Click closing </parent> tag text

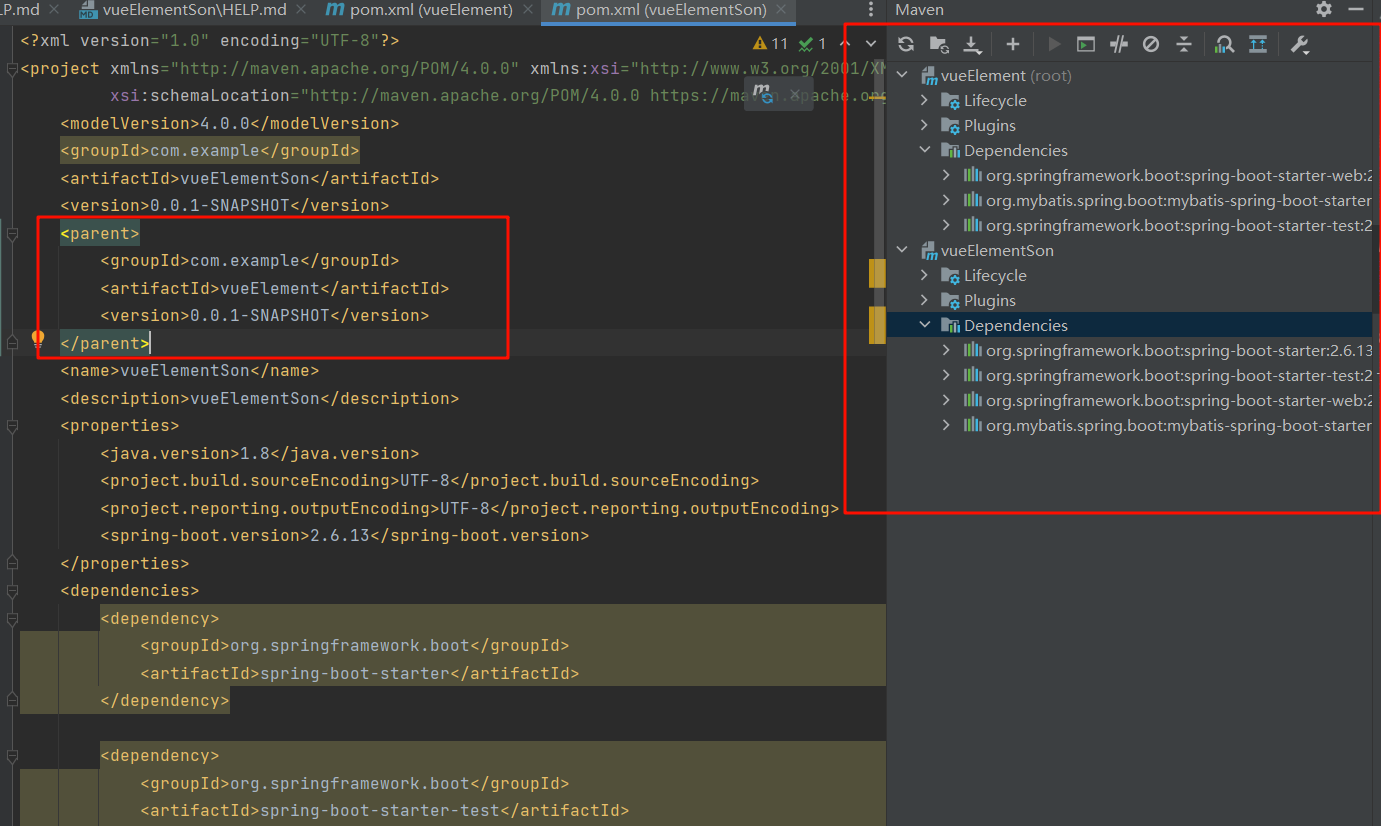[x=105, y=343]
